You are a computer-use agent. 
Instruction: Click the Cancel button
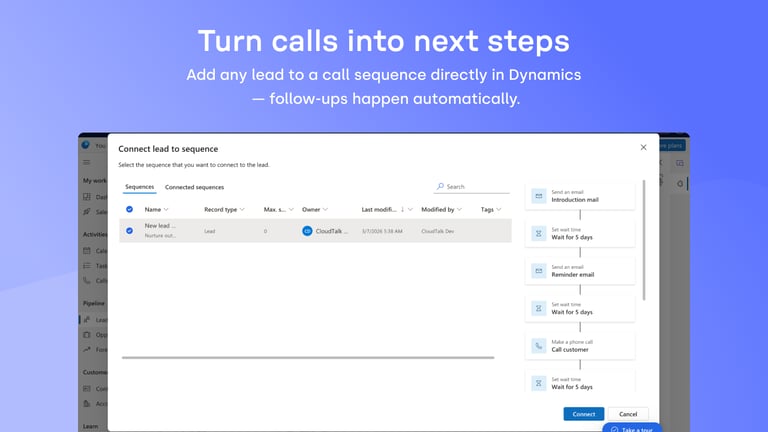pyautogui.click(x=628, y=414)
